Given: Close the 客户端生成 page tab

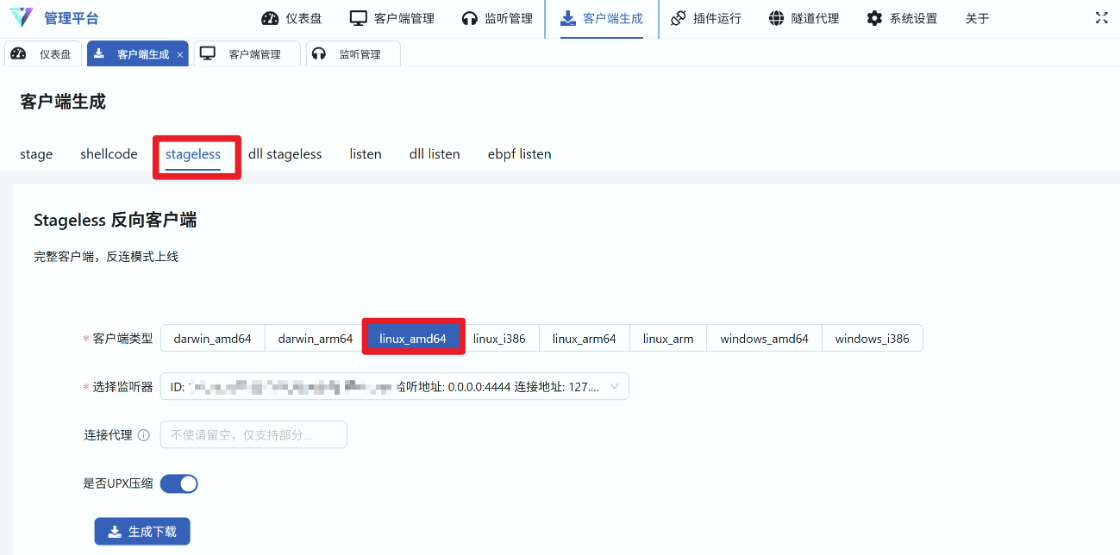Looking at the screenshot, I should (x=180, y=54).
